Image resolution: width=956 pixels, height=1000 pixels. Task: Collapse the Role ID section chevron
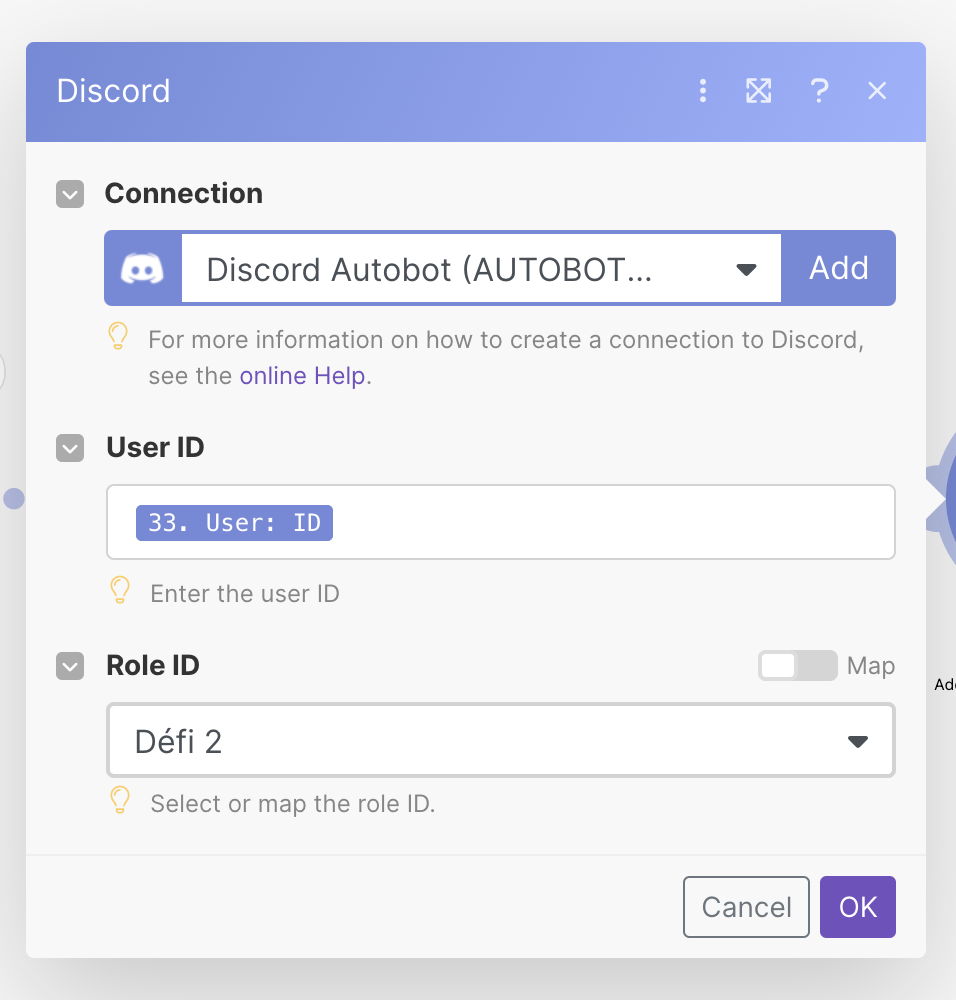pos(70,666)
